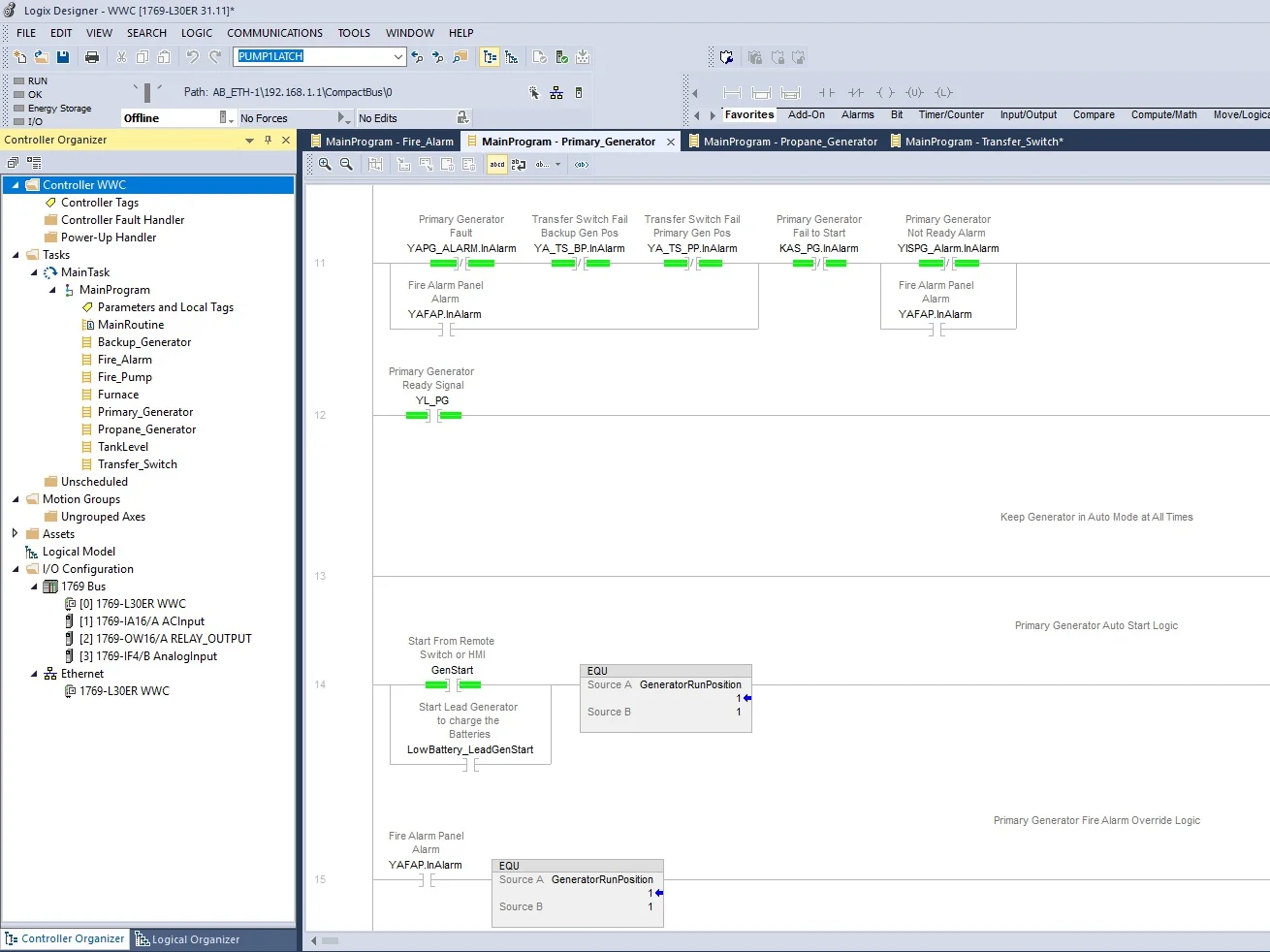Collapse the MainTask tree node

click(x=34, y=272)
